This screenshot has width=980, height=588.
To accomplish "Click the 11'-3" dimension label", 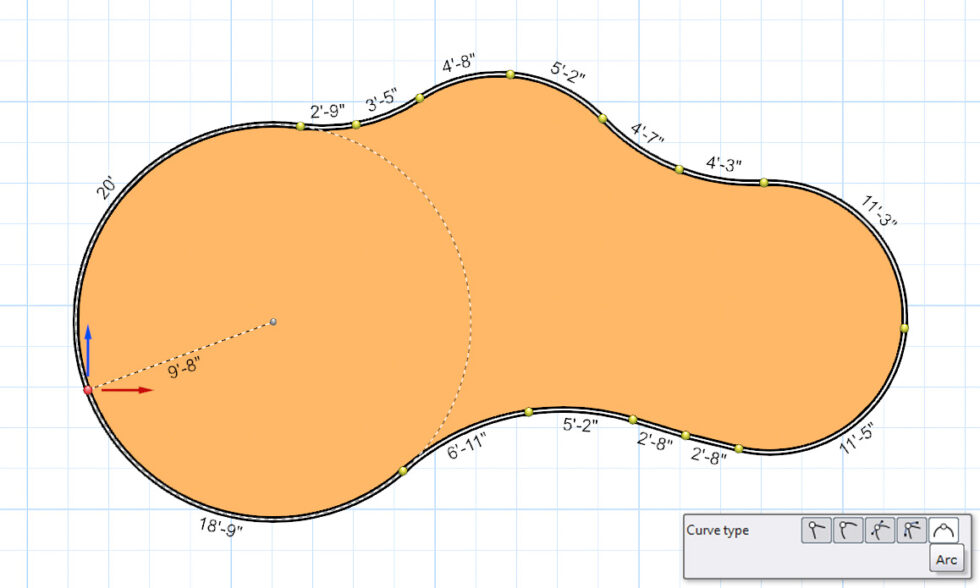I will (879, 211).
